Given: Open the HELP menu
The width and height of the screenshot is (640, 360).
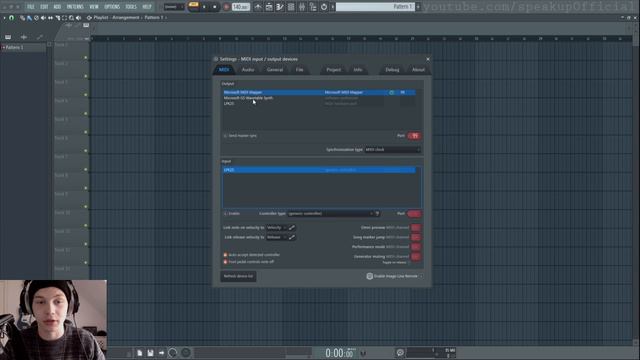Looking at the screenshot, I should (x=147, y=7).
